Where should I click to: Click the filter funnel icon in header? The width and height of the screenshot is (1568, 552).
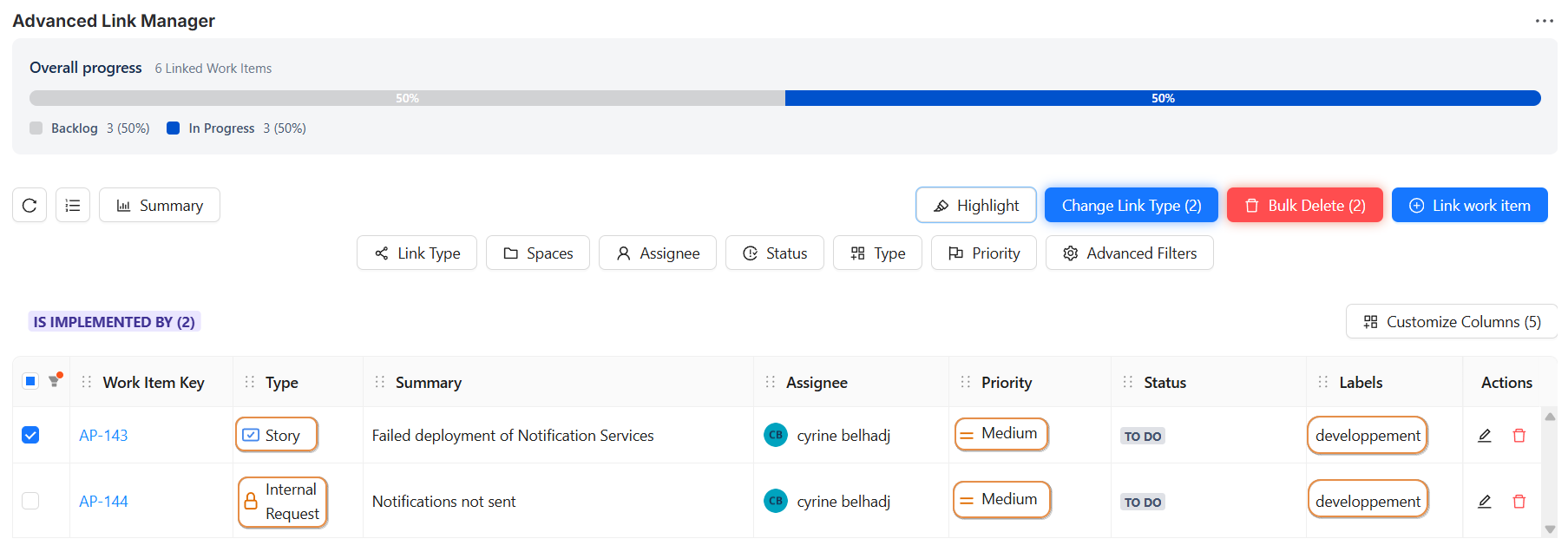[55, 381]
